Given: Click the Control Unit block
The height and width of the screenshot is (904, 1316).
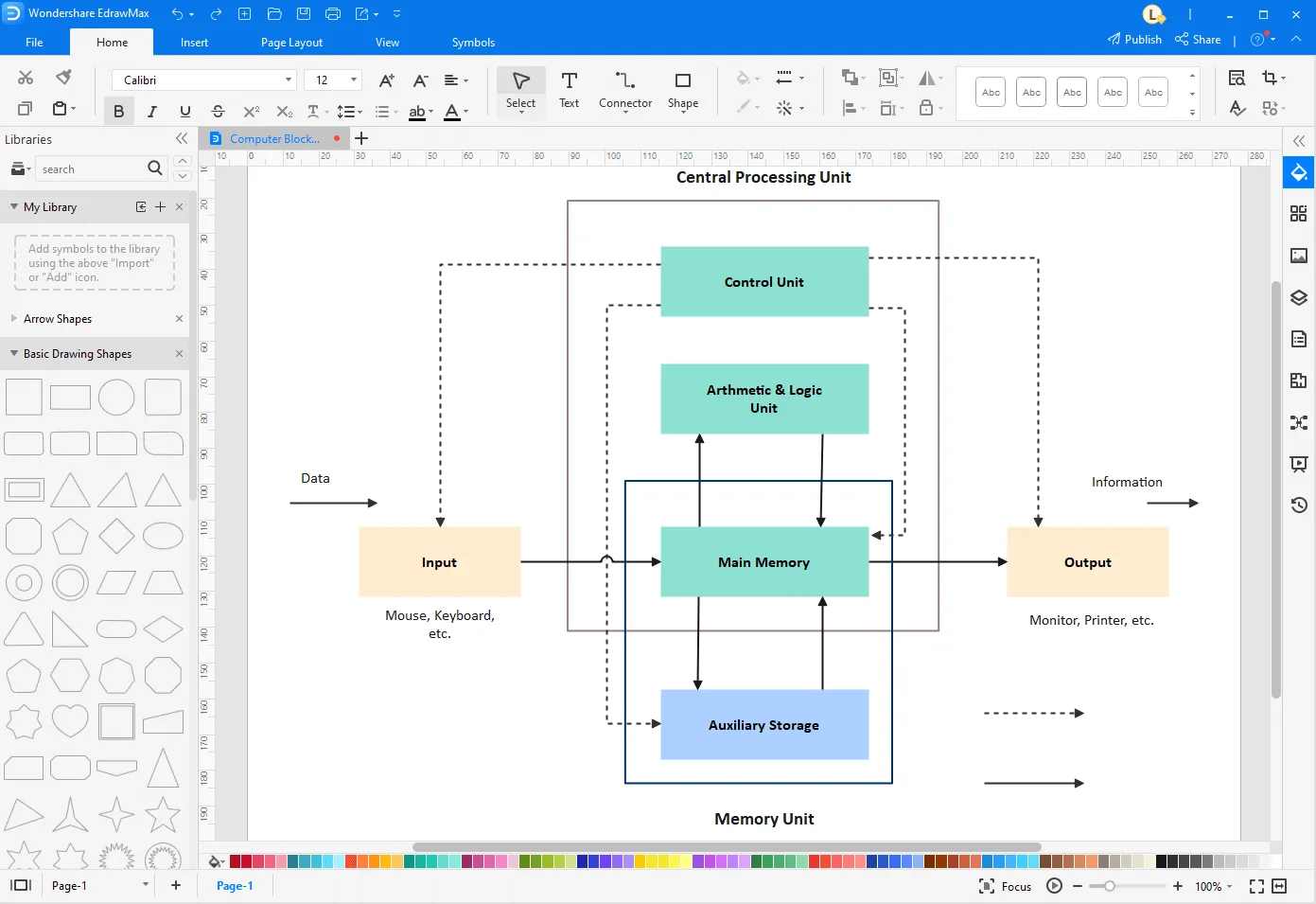Looking at the screenshot, I should pos(764,282).
